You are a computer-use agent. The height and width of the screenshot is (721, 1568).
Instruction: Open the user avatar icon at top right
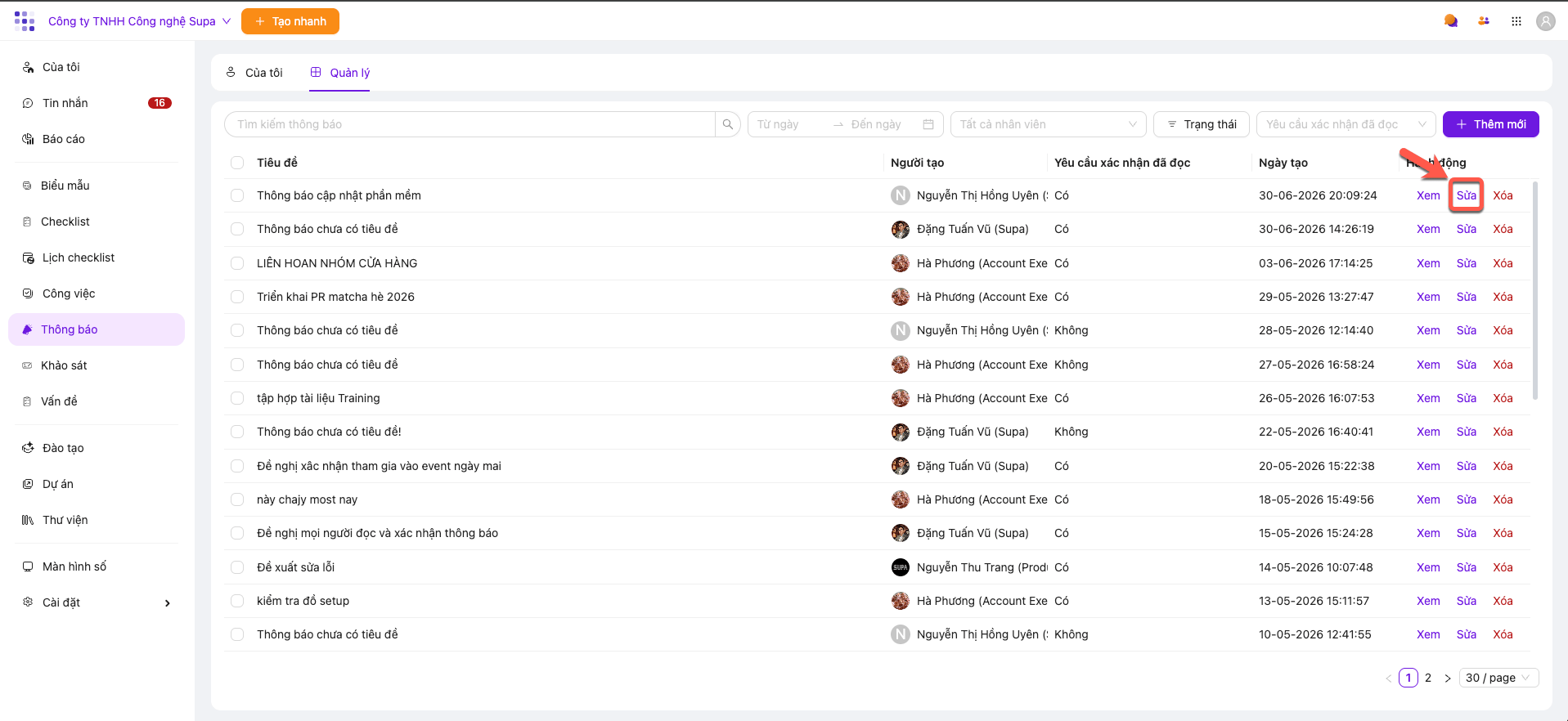1545,21
